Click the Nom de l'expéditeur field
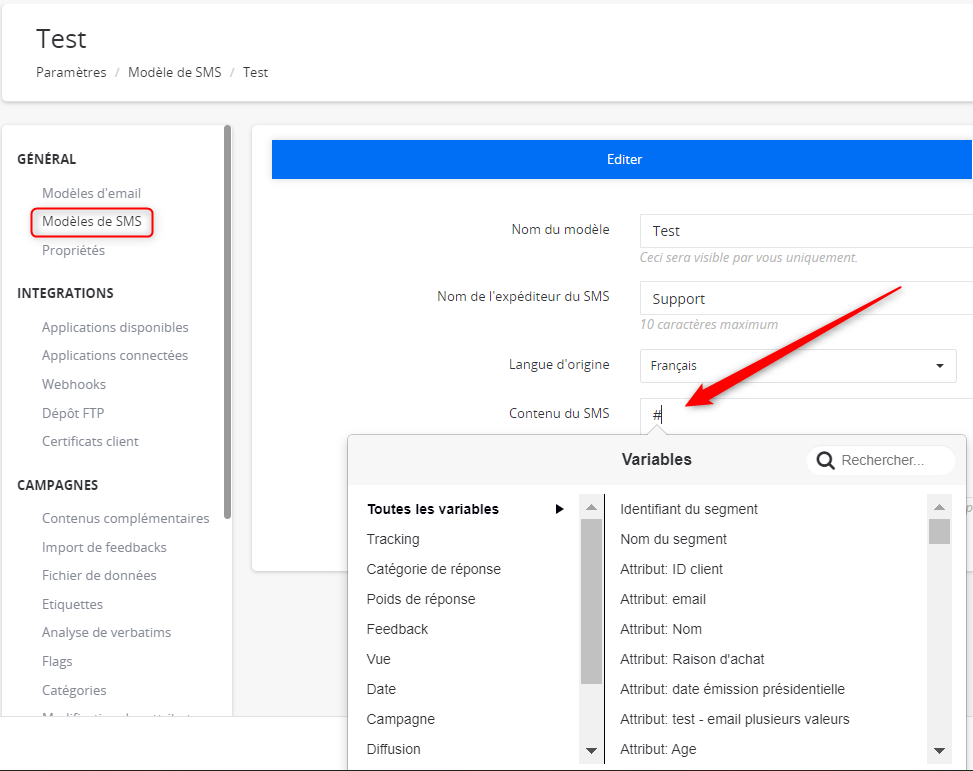Viewport: 973px width, 771px height. (805, 299)
